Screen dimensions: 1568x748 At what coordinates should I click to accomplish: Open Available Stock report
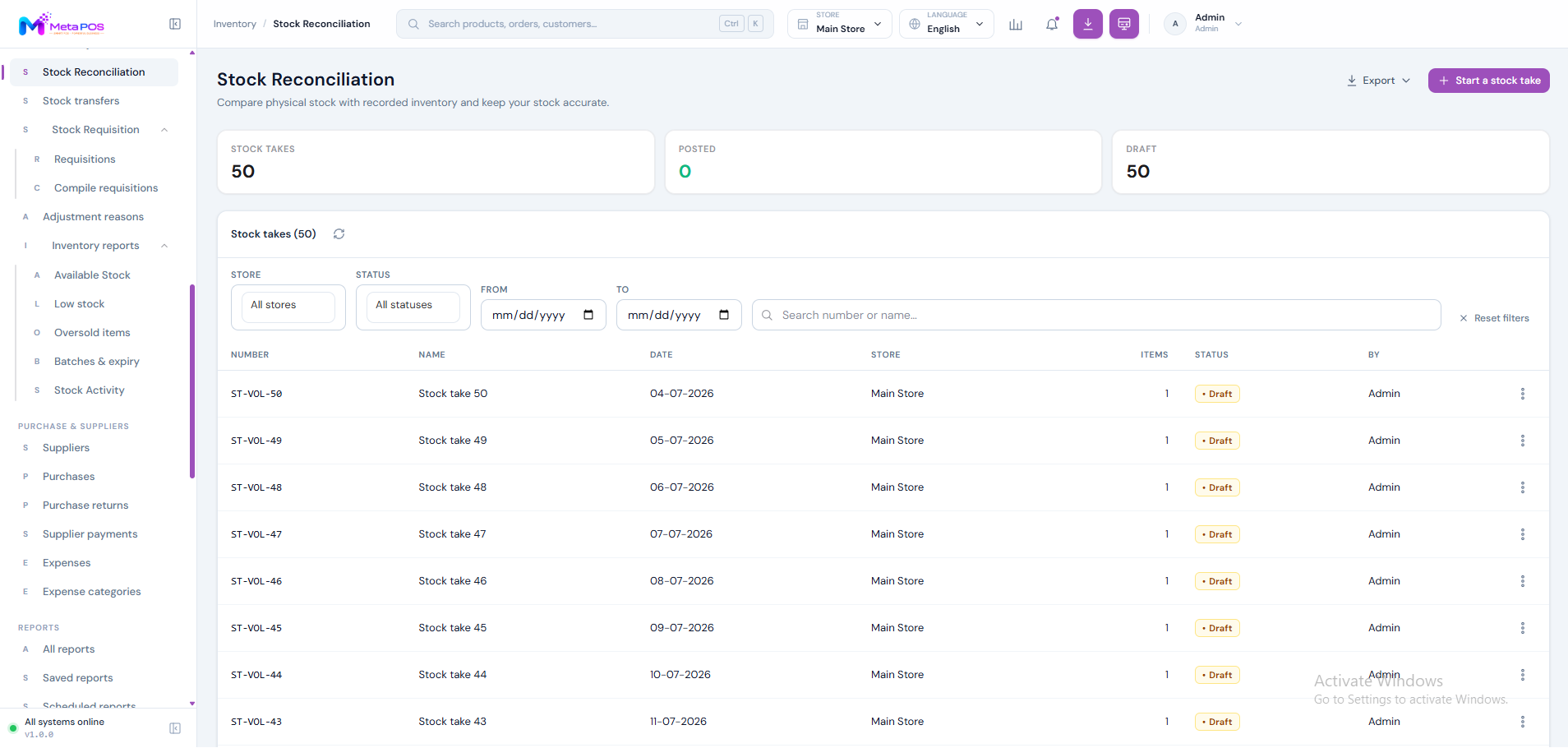(x=92, y=275)
